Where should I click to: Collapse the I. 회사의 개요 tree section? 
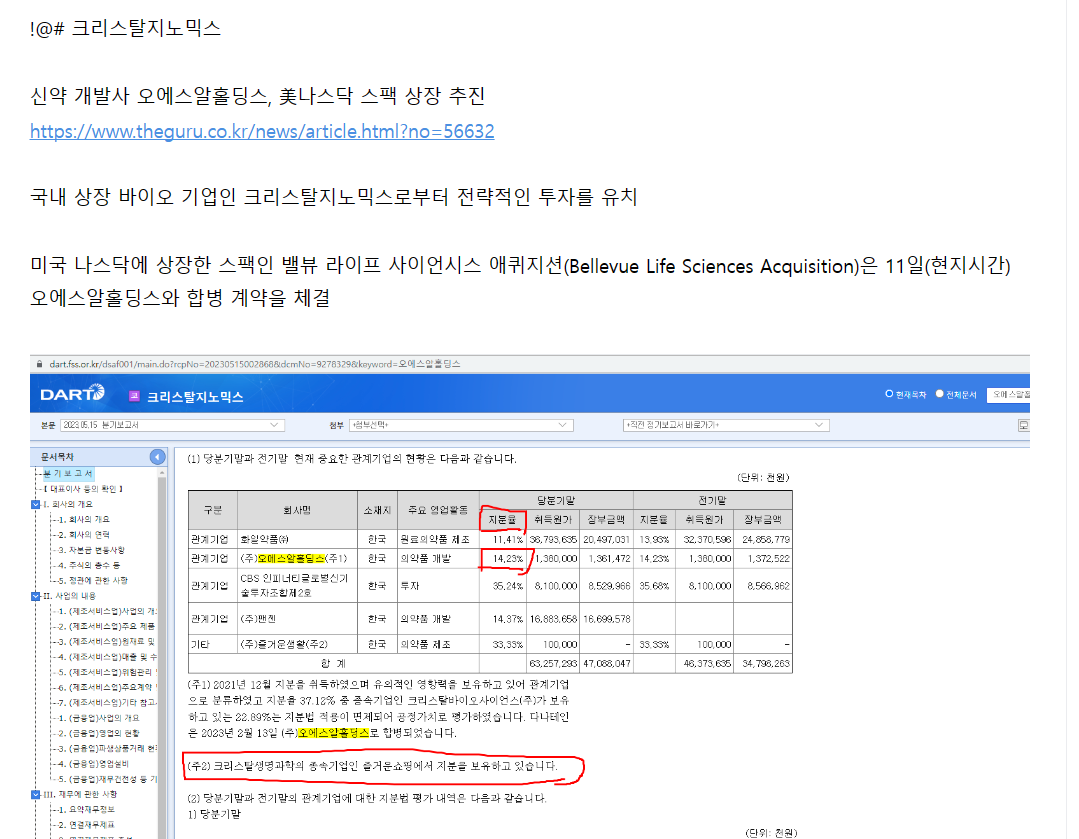(x=36, y=504)
